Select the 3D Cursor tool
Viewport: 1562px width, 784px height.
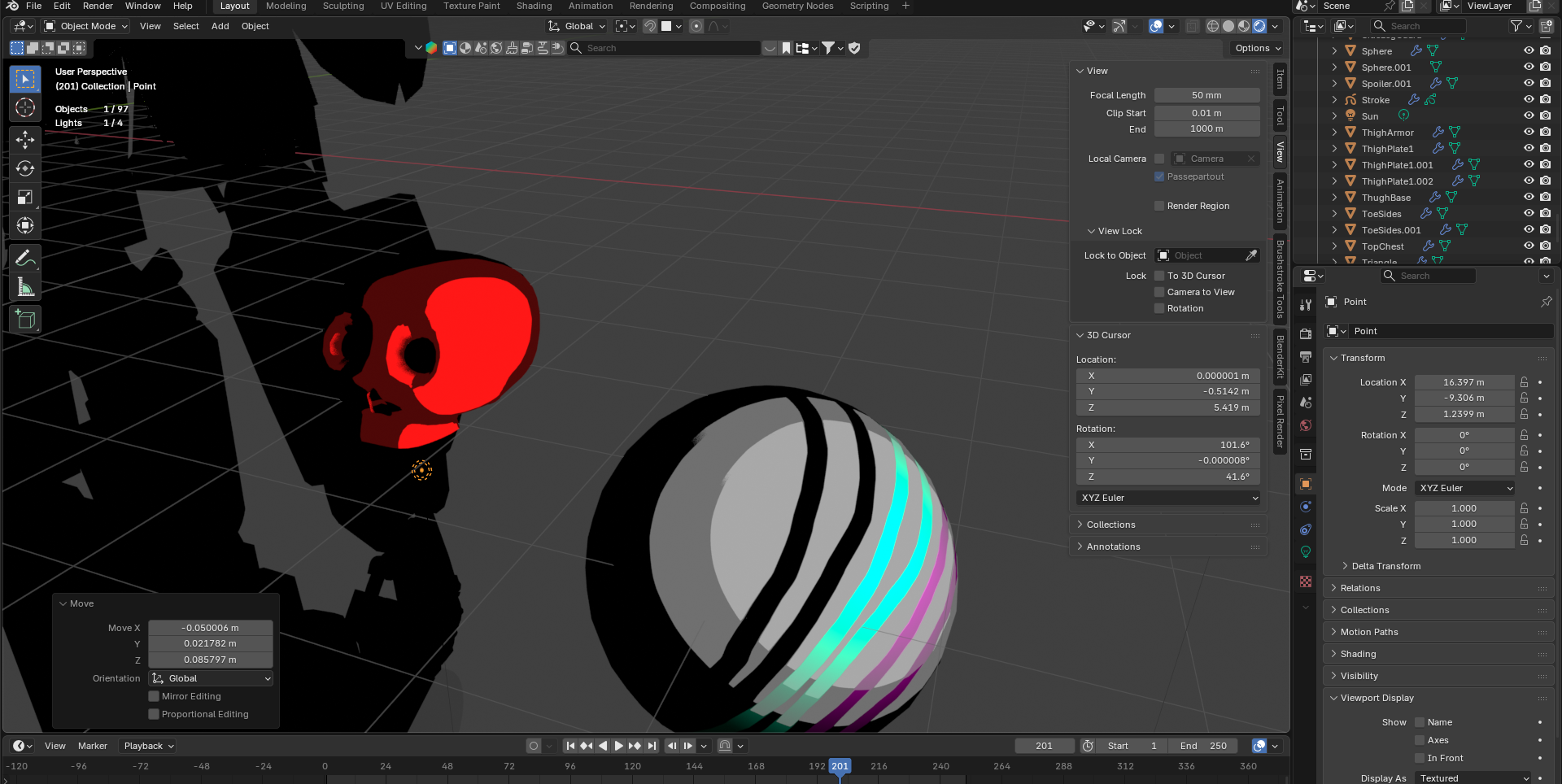point(25,107)
